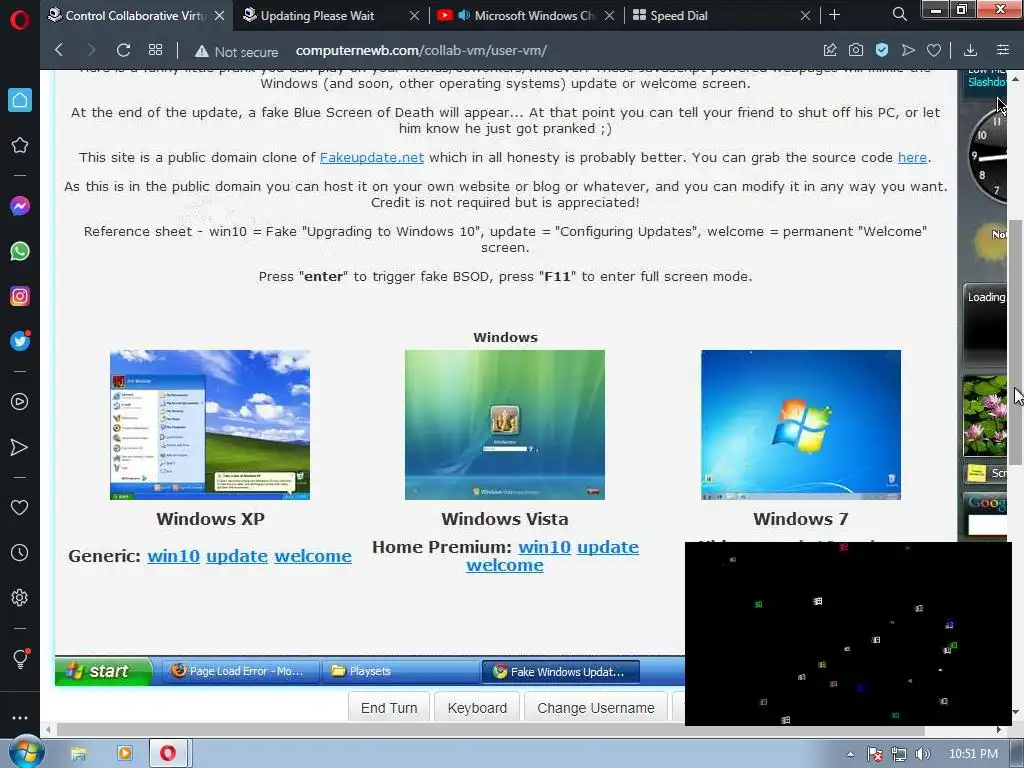The width and height of the screenshot is (1024, 768).
Task: Click the Not secure warning icon
Action: (202, 51)
